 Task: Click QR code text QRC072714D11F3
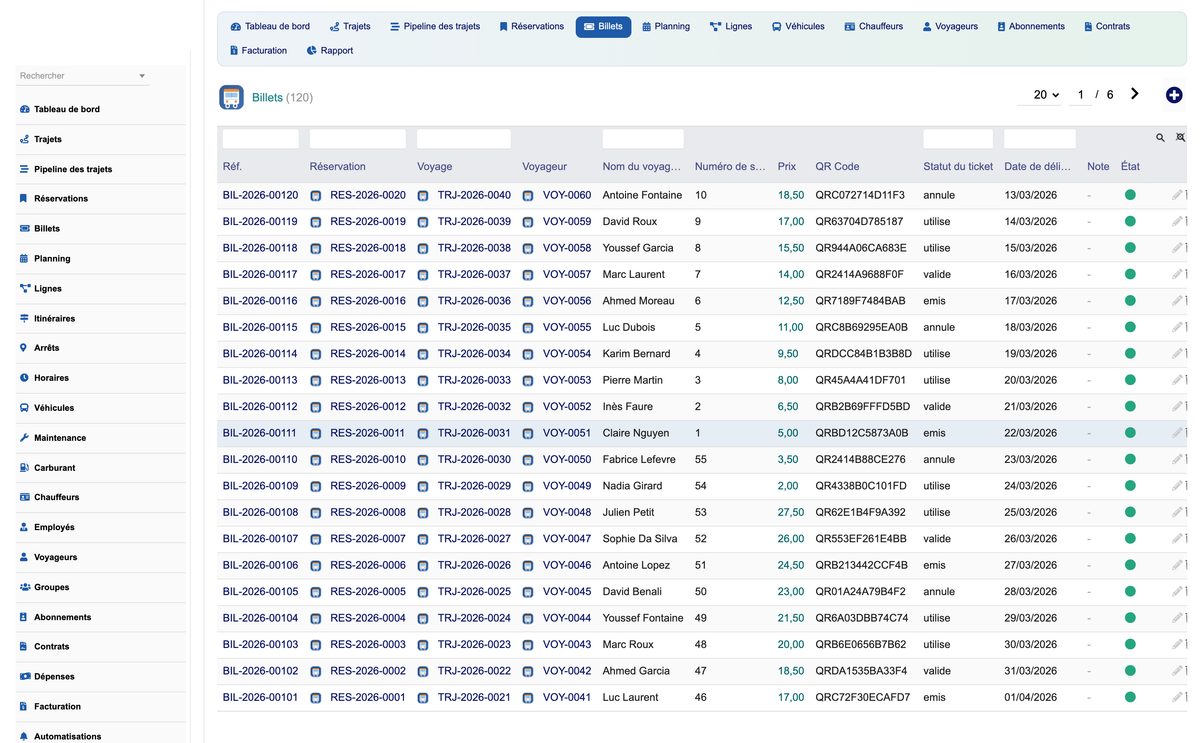(x=860, y=196)
